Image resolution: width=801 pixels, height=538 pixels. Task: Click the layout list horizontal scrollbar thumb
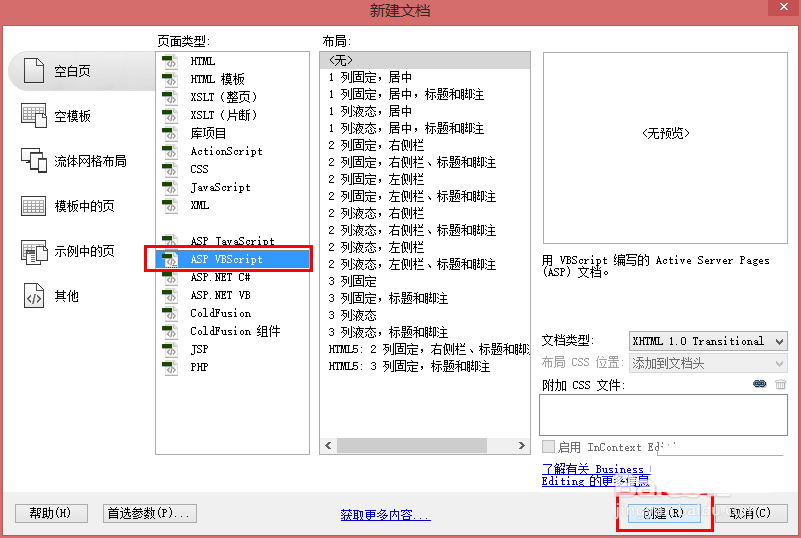tap(412, 446)
